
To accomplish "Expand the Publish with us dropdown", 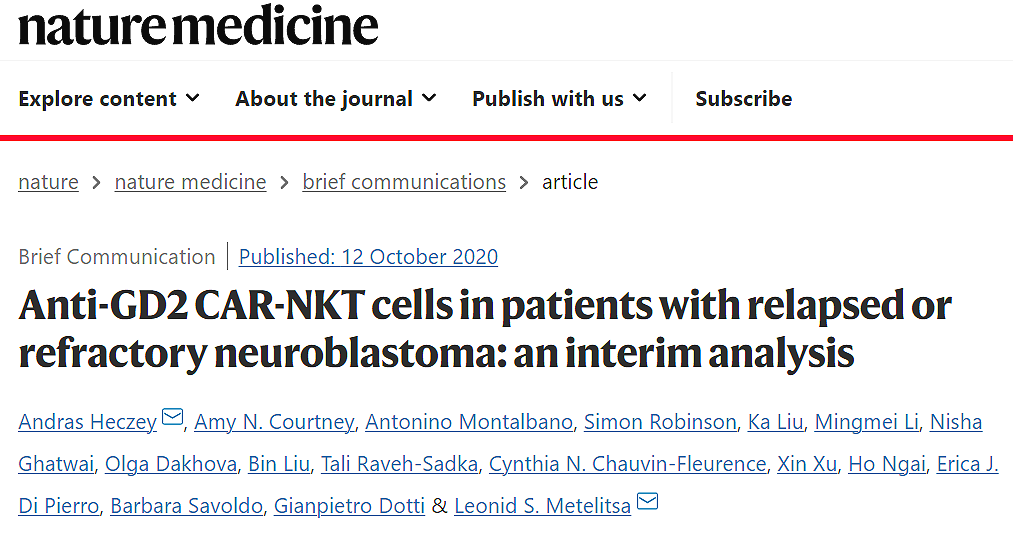I will point(559,99).
